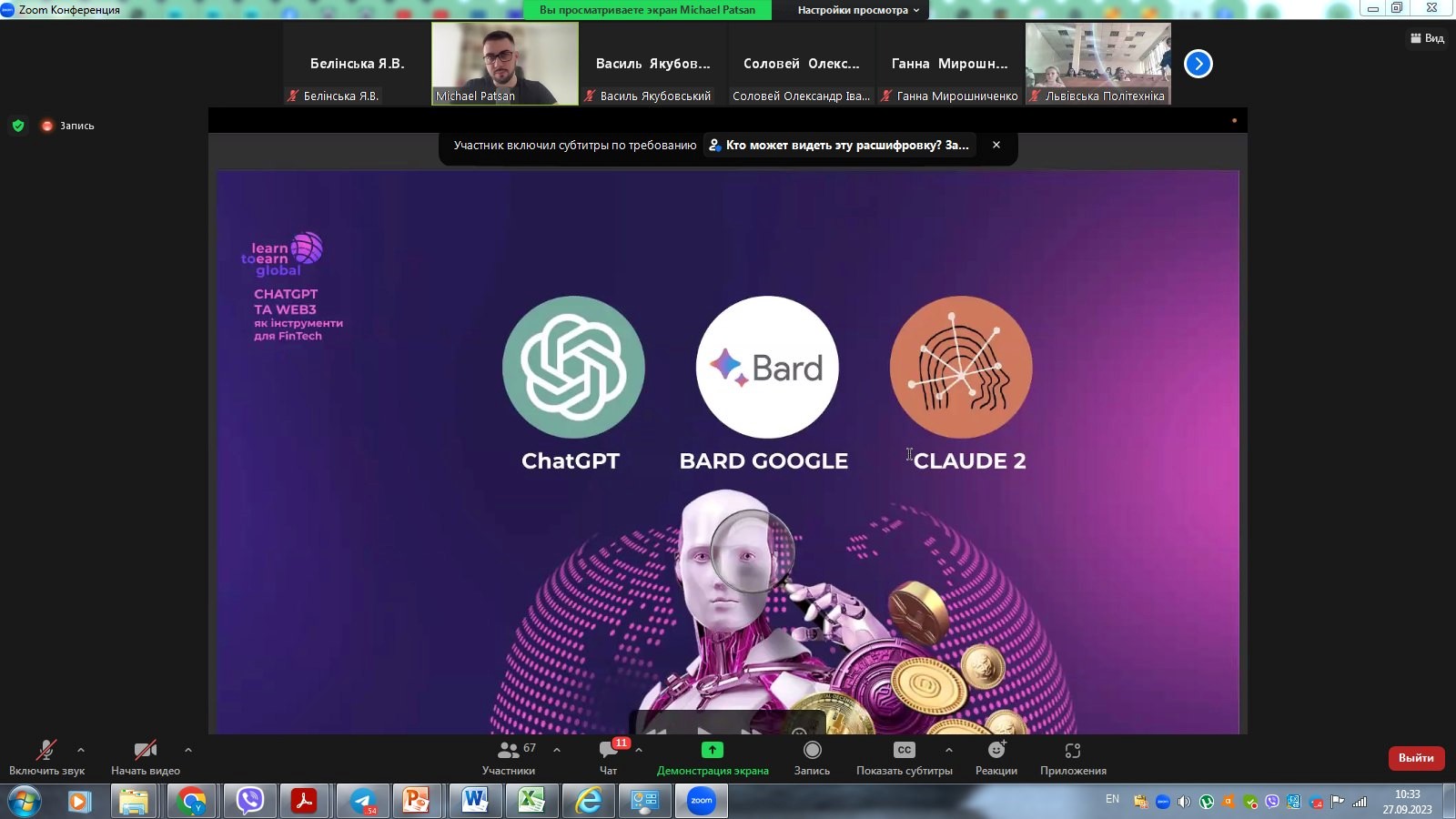Show next participants with blue arrow

tap(1198, 64)
